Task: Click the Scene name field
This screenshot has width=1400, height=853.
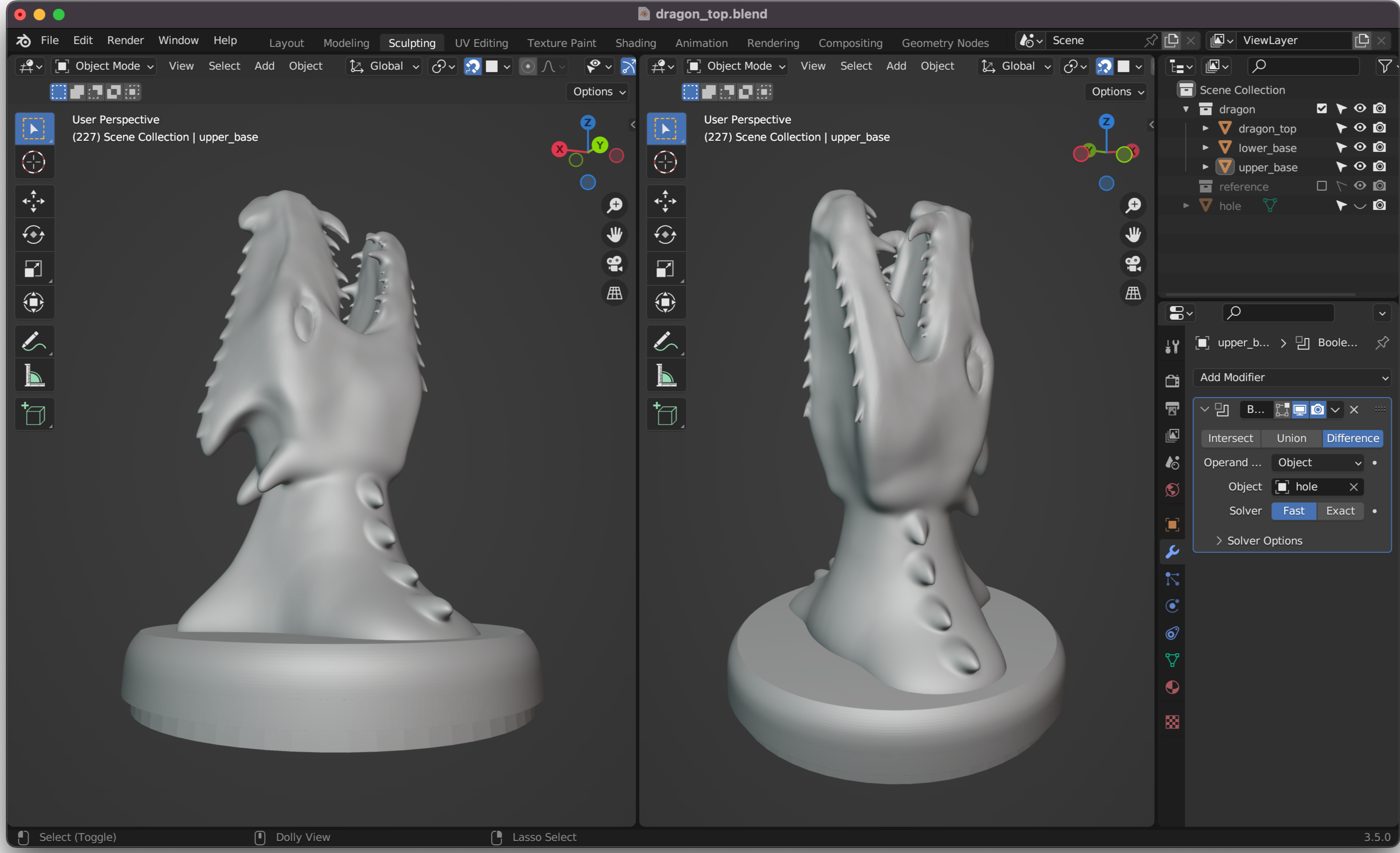Action: [1094, 40]
